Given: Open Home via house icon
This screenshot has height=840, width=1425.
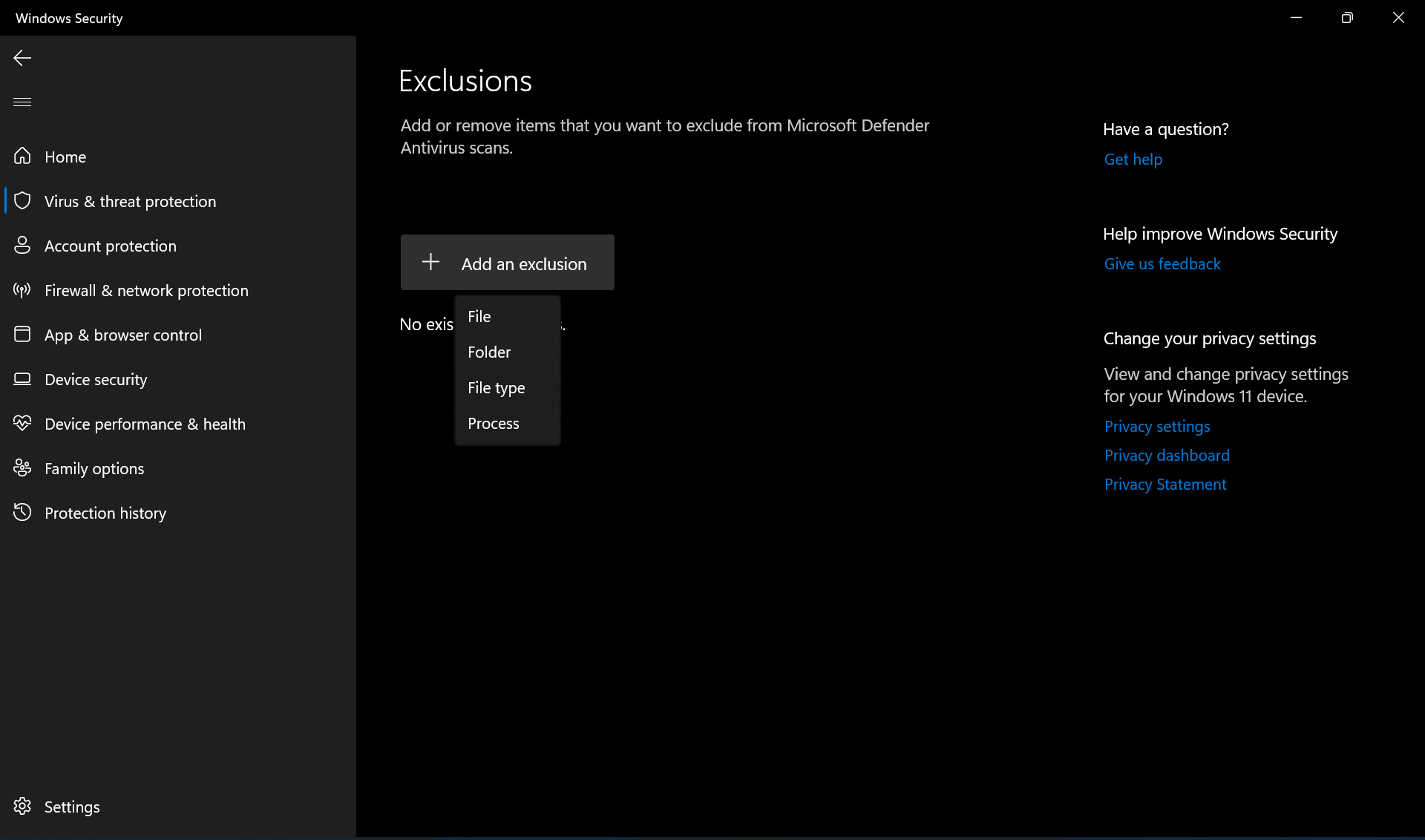Looking at the screenshot, I should tap(22, 157).
